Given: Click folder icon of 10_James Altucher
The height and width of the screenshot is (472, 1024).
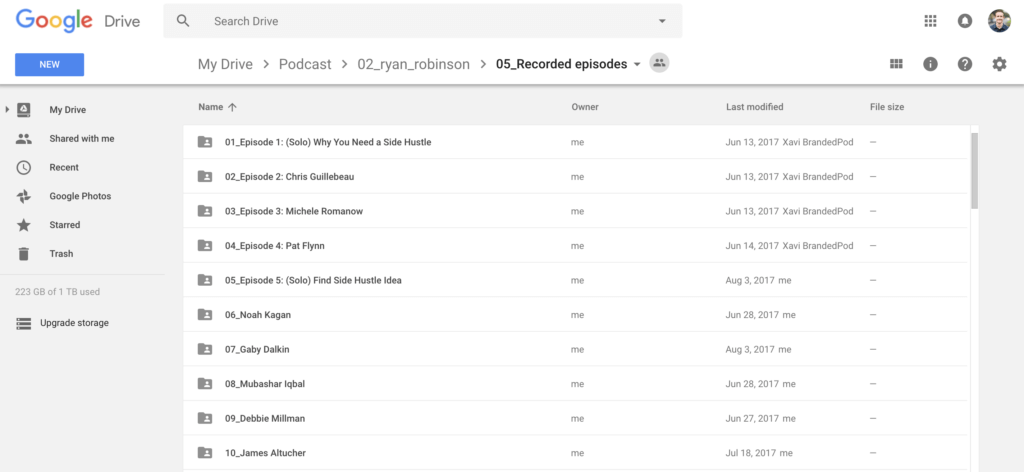Looking at the screenshot, I should tap(205, 452).
